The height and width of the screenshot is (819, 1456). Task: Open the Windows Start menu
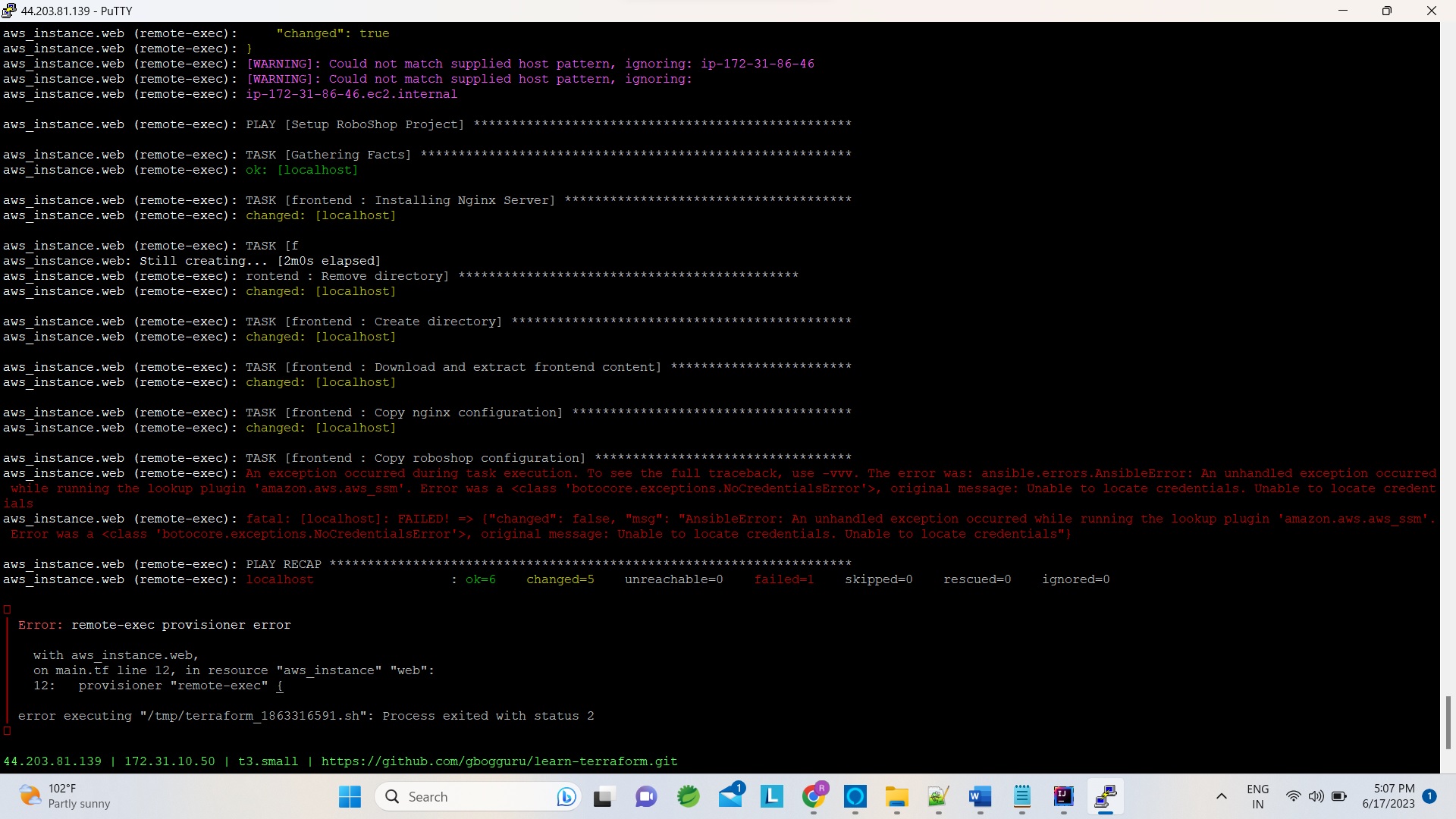point(349,797)
